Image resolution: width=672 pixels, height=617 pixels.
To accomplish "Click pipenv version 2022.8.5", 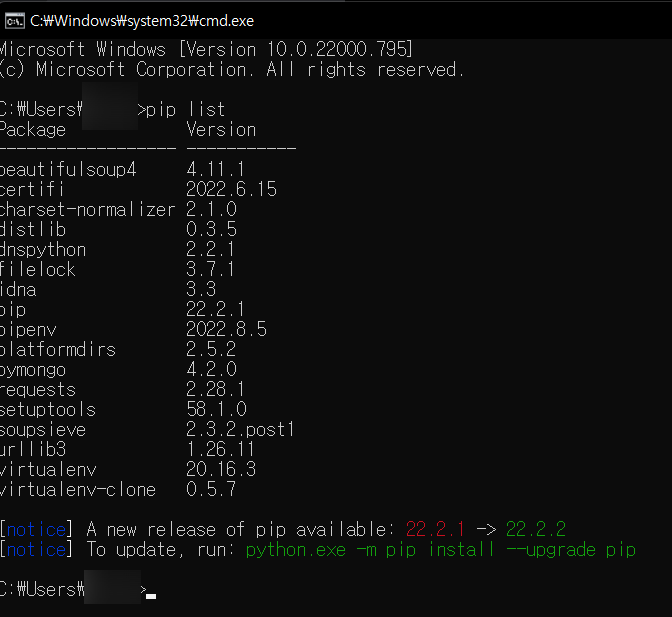I will [x=227, y=329].
